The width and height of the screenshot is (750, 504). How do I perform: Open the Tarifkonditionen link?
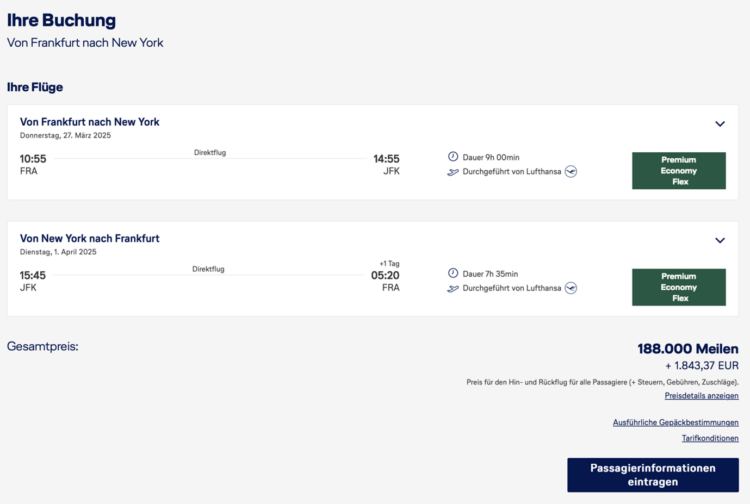pos(710,438)
